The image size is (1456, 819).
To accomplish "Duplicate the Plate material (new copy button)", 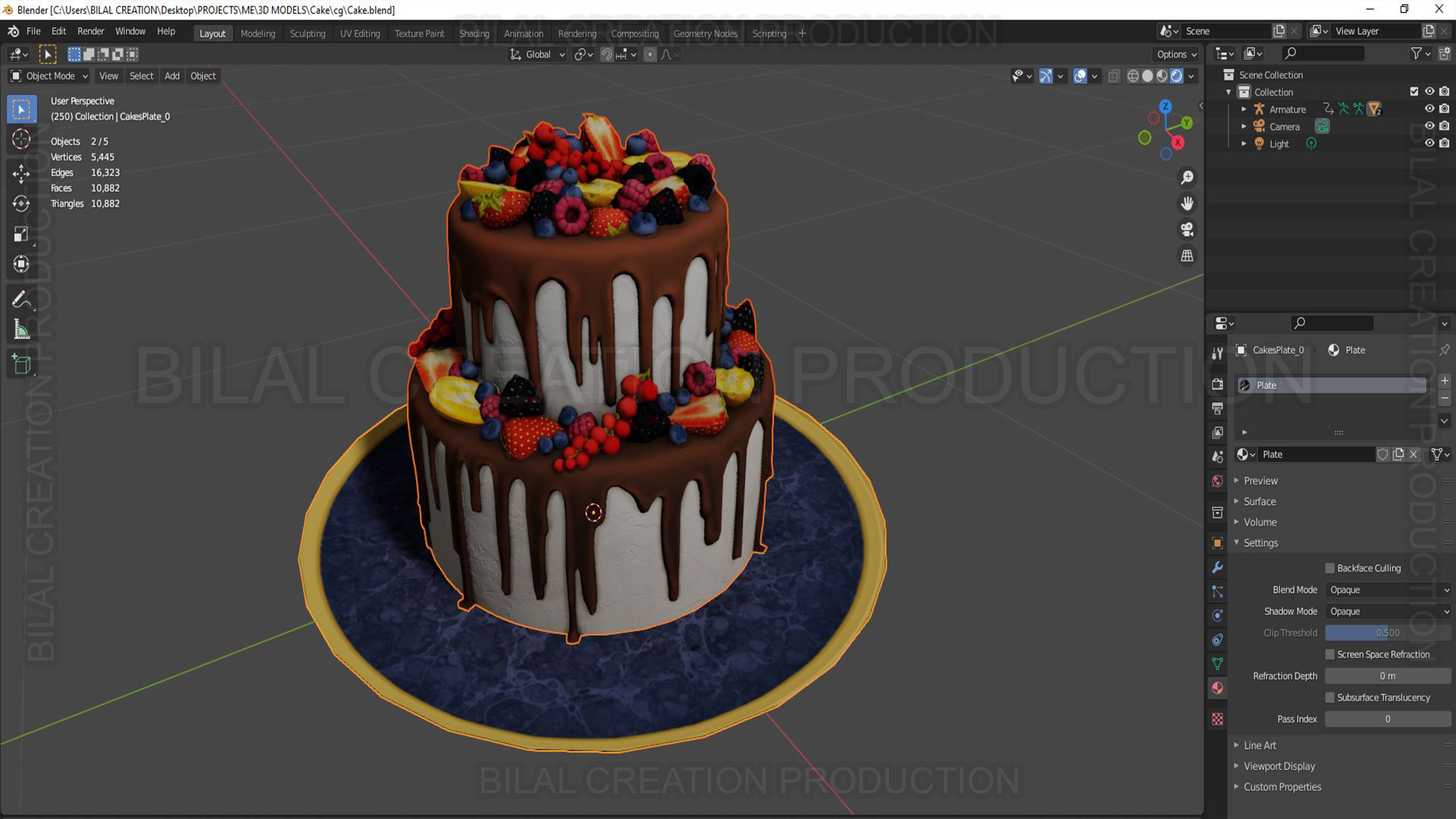I will 1398,455.
